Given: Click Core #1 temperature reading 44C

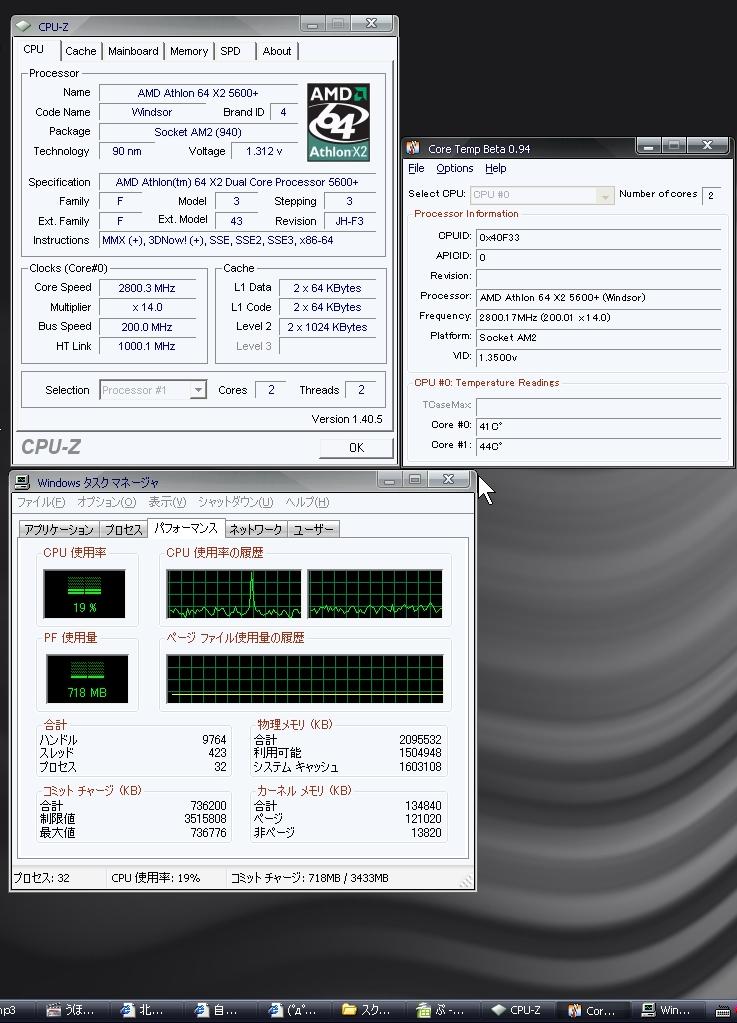Looking at the screenshot, I should point(599,447).
